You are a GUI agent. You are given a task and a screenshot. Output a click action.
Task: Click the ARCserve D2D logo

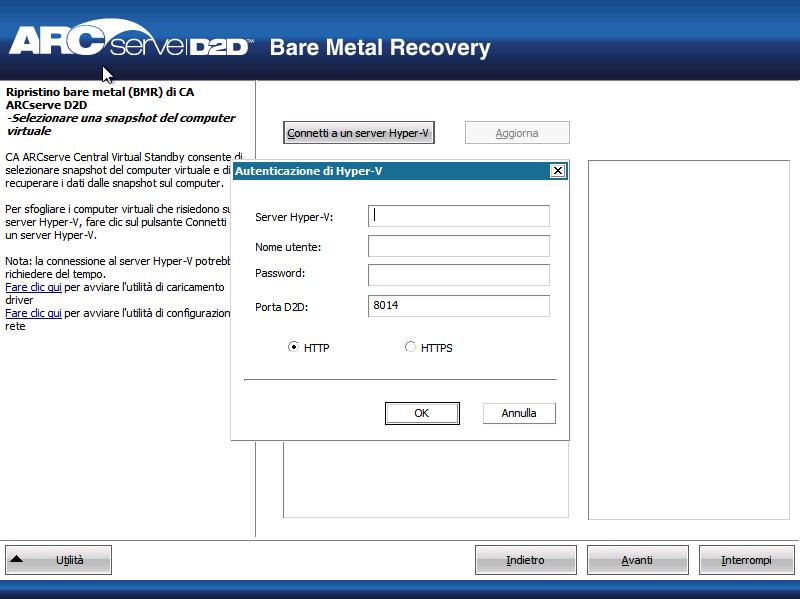pos(131,40)
